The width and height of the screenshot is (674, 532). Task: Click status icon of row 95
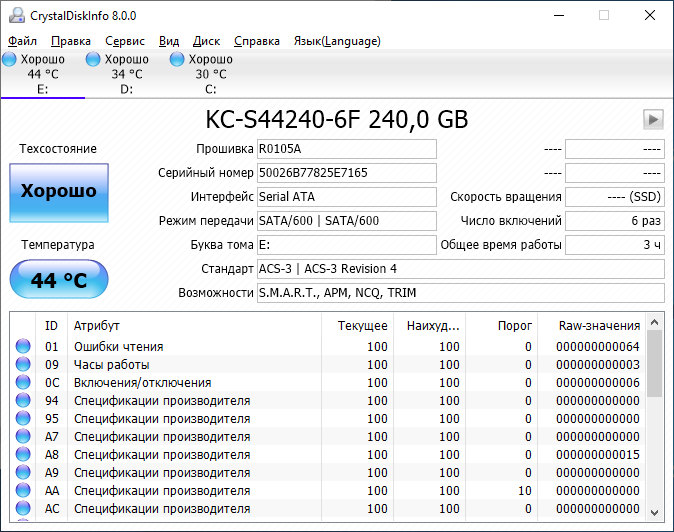23,419
